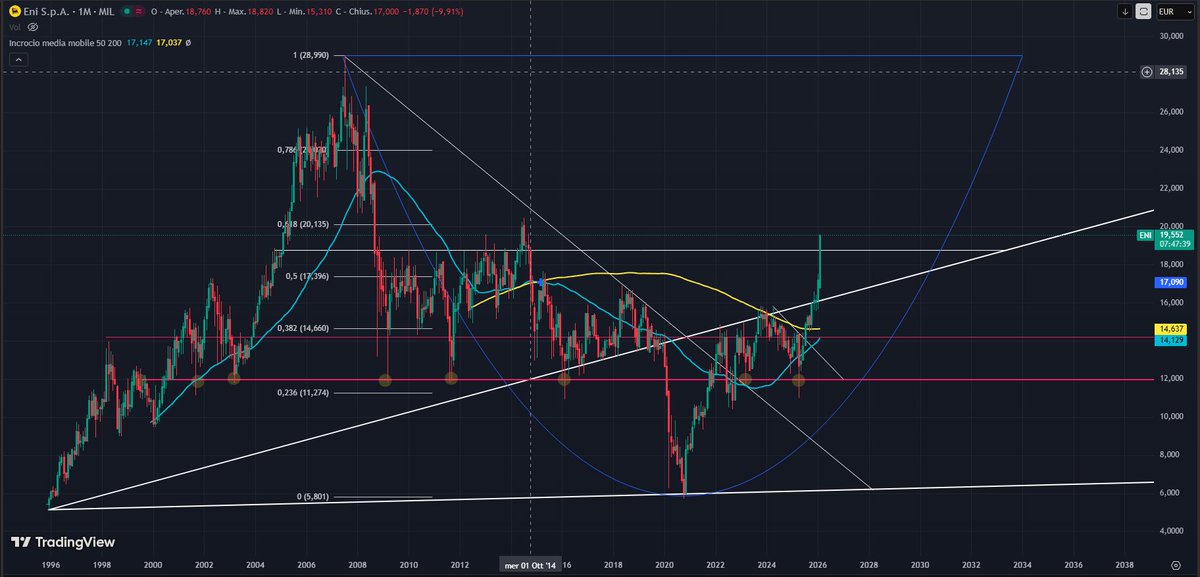Image resolution: width=1200 pixels, height=577 pixels.
Task: Click the Vol indicator label
Action: click(15, 27)
